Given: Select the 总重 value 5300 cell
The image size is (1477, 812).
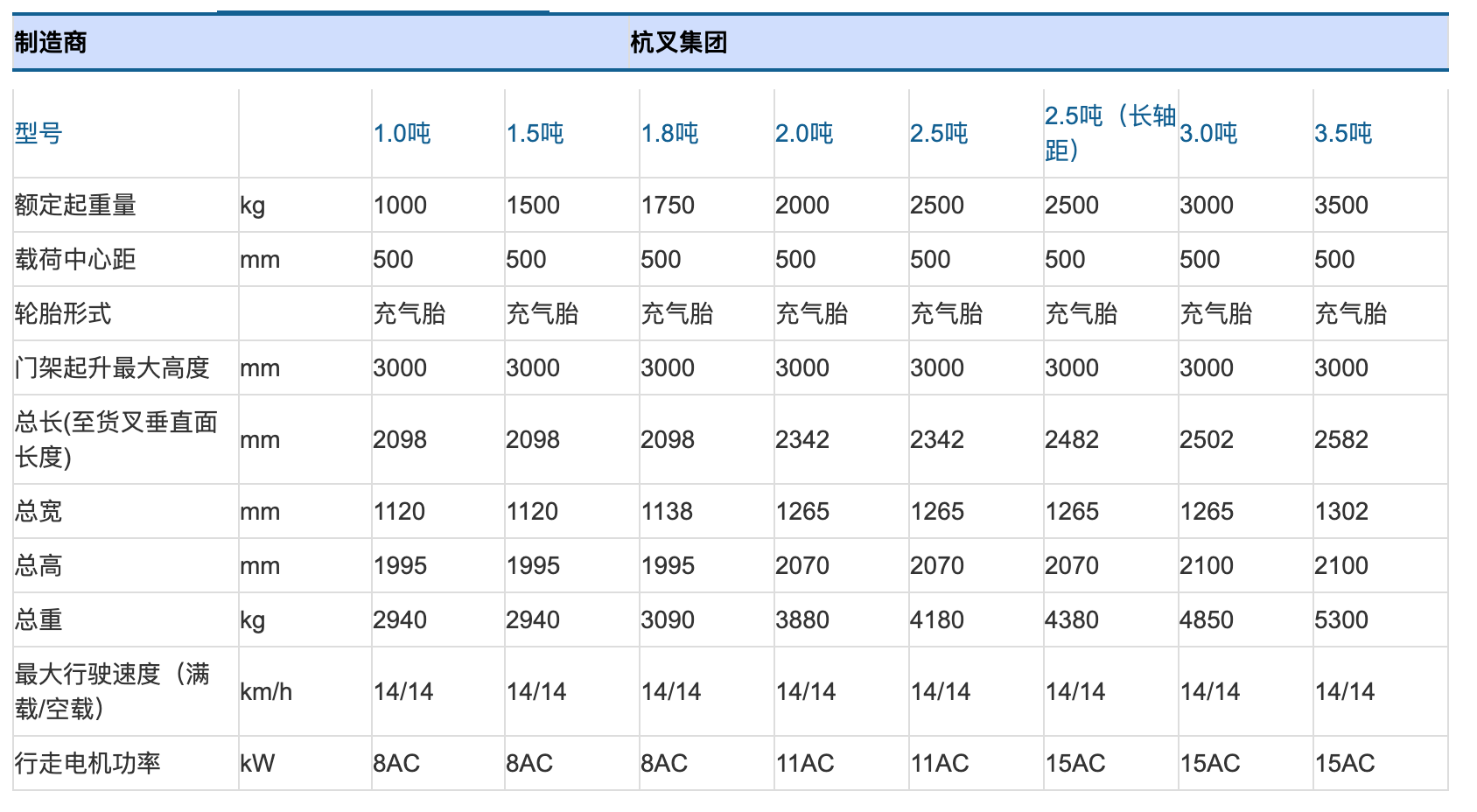Looking at the screenshot, I should point(1340,620).
